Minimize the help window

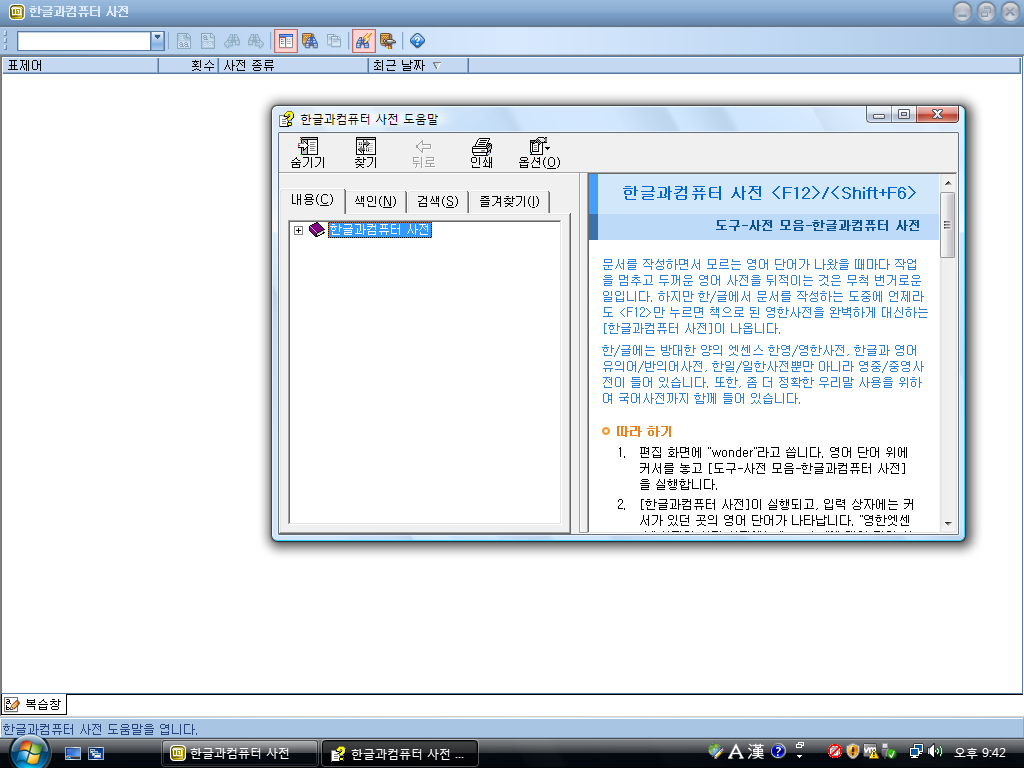pos(879,115)
